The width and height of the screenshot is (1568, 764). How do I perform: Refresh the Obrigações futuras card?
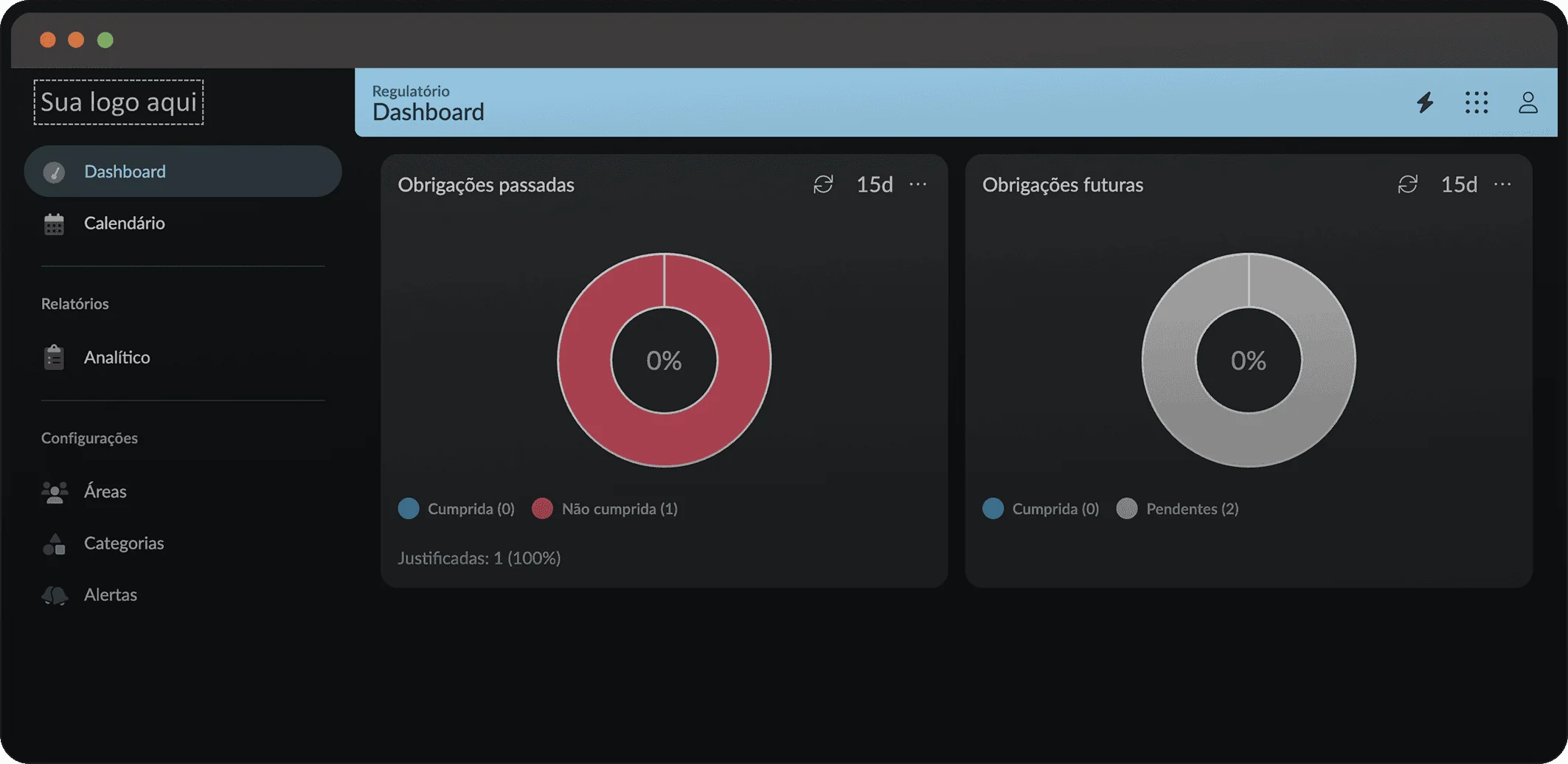tap(1408, 184)
